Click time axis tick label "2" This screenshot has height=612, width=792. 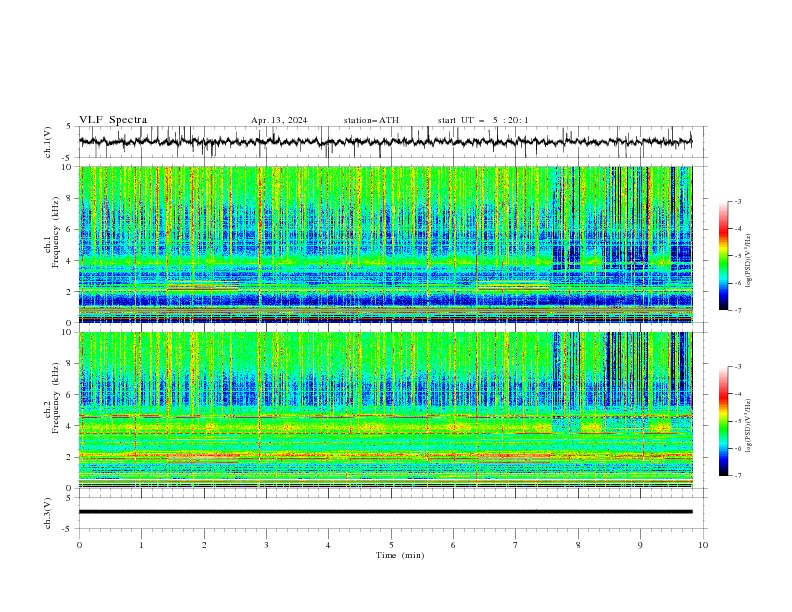(x=204, y=545)
